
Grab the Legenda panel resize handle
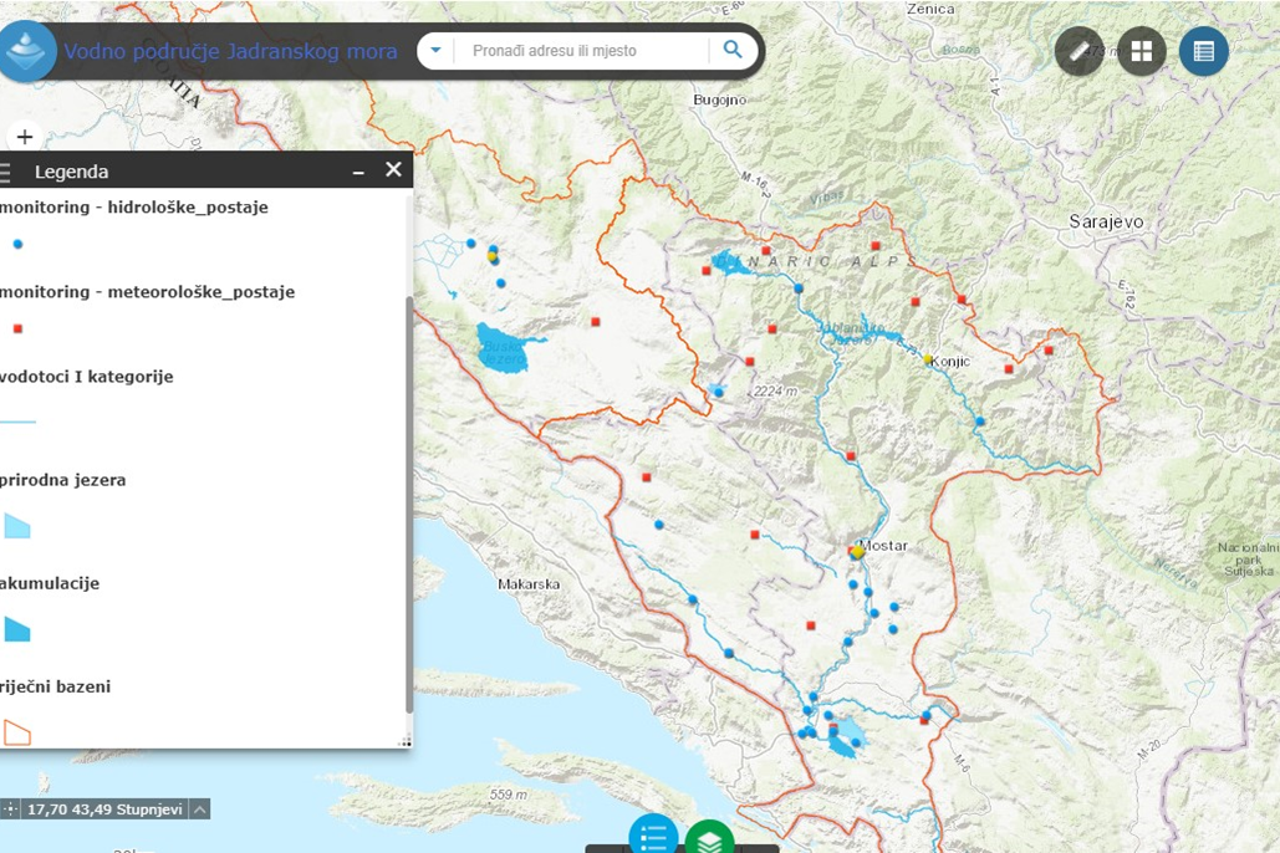[x=405, y=741]
